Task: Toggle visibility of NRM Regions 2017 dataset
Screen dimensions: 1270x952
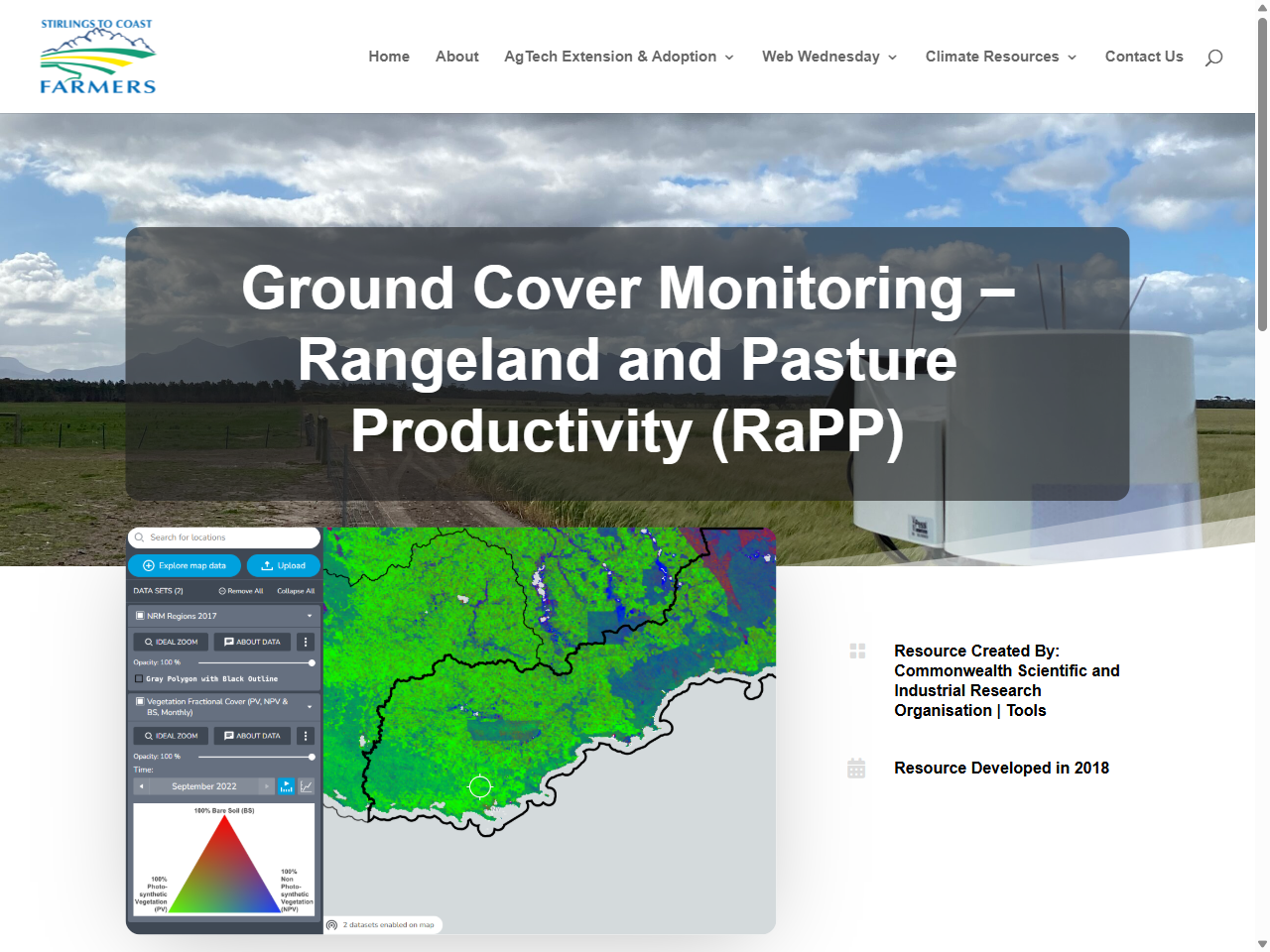Action: [139, 616]
